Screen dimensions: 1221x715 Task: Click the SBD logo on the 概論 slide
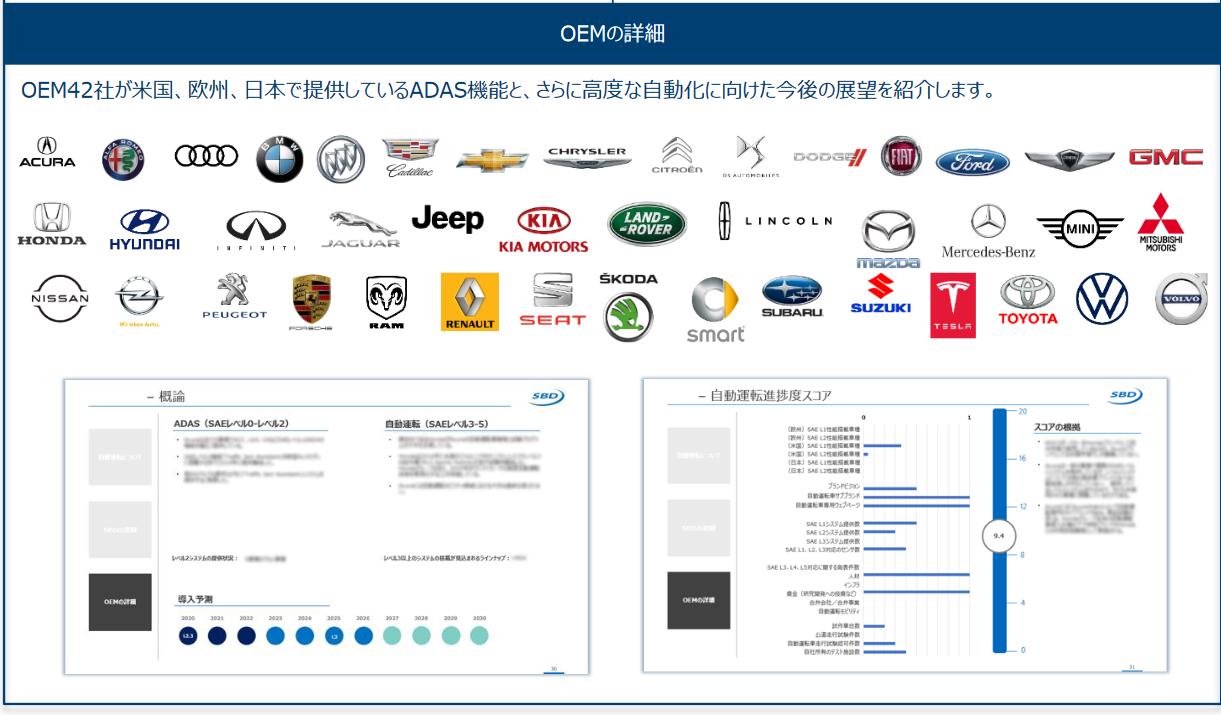pos(548,397)
